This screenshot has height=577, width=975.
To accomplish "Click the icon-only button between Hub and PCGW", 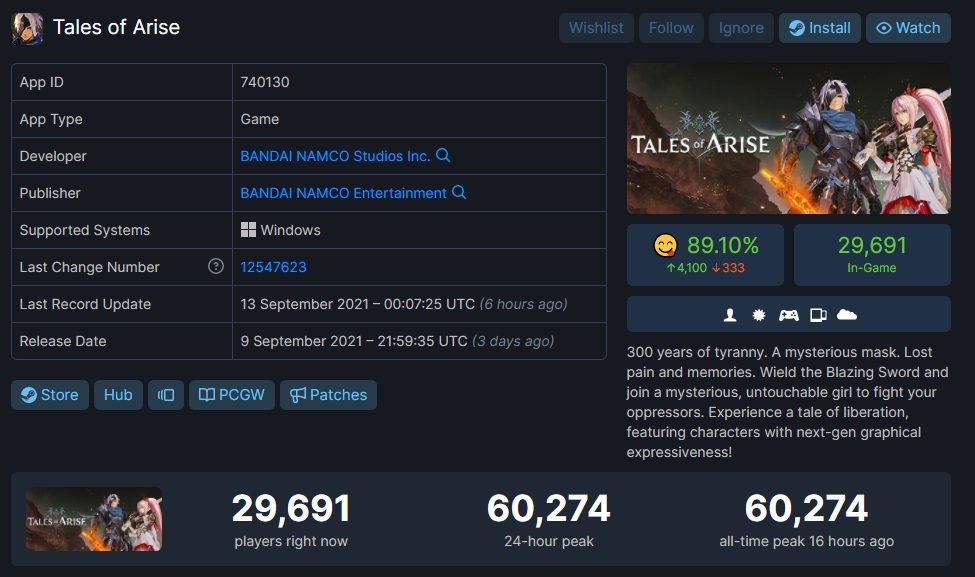I will [x=165, y=395].
